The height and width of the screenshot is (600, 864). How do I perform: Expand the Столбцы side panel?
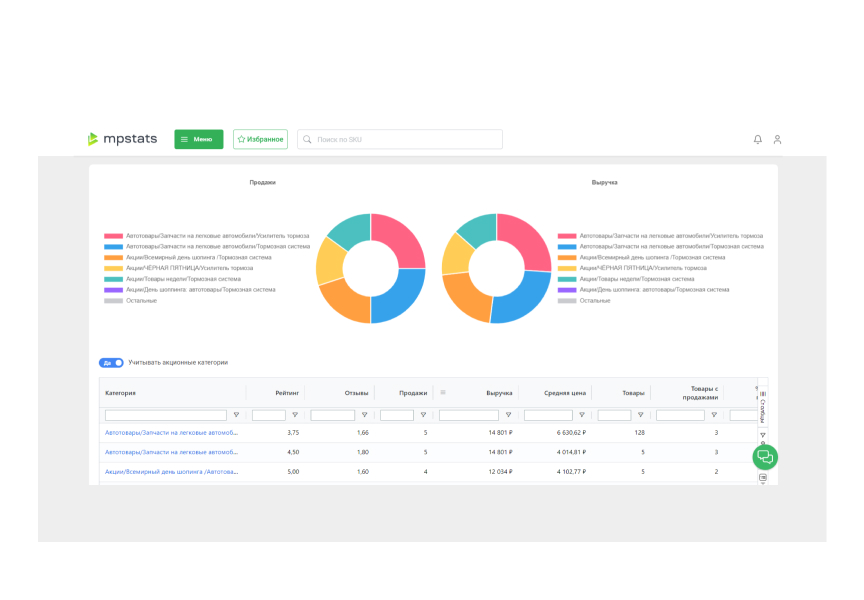click(763, 407)
